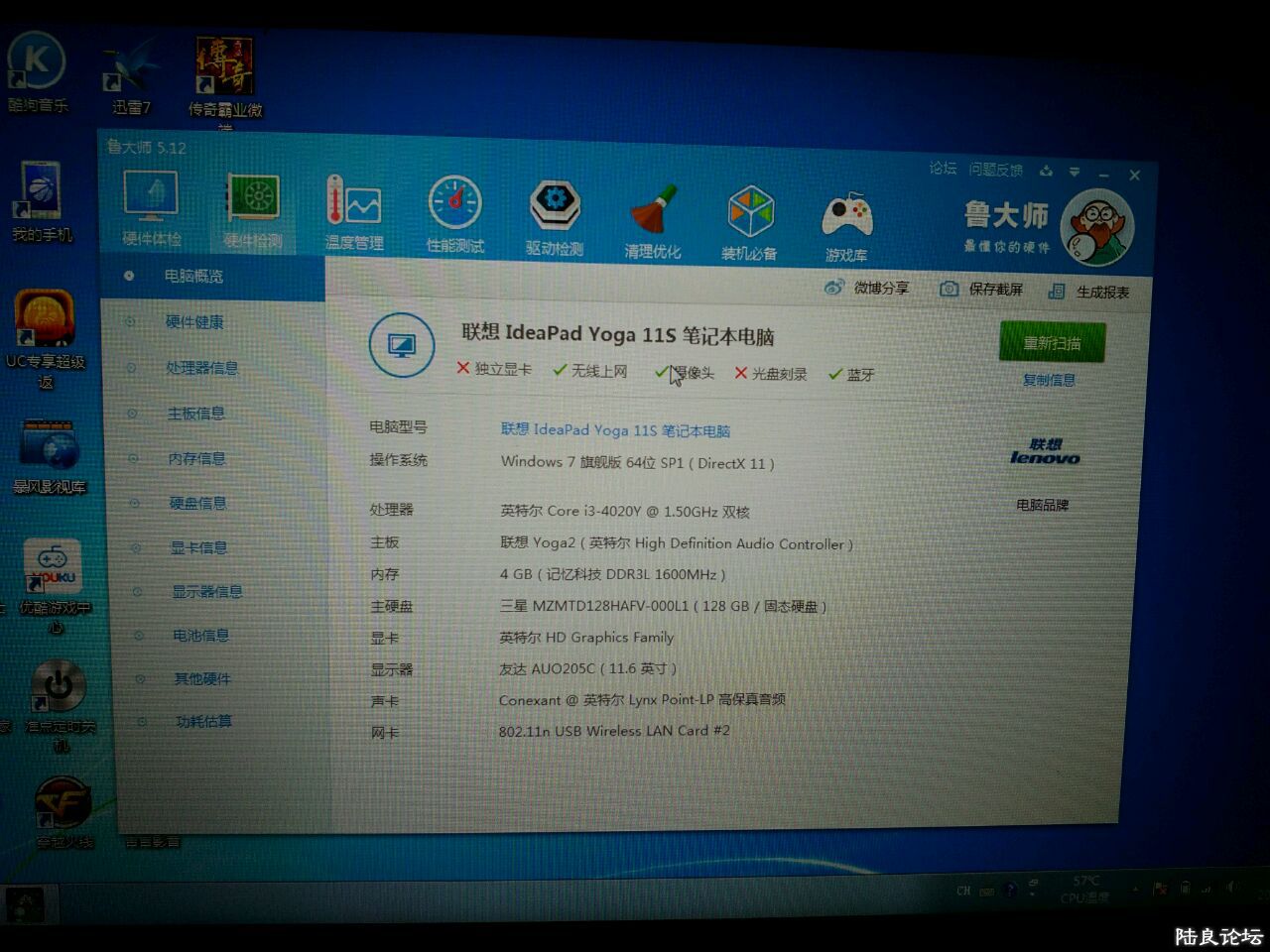Click the 微博分享 Weibo share icon
Screen dimensions: 1270x952
(834, 288)
